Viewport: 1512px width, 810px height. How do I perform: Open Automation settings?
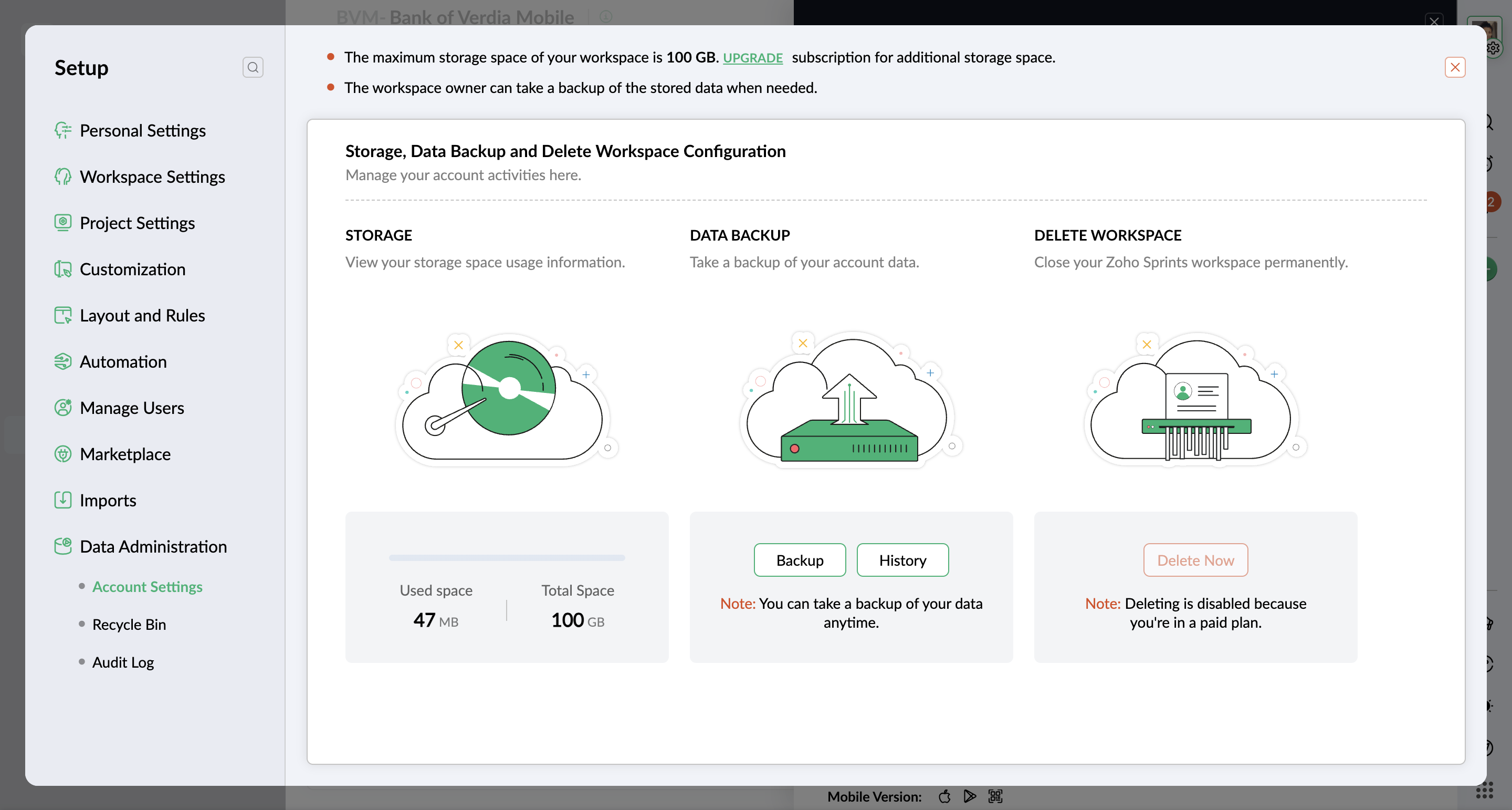123,361
